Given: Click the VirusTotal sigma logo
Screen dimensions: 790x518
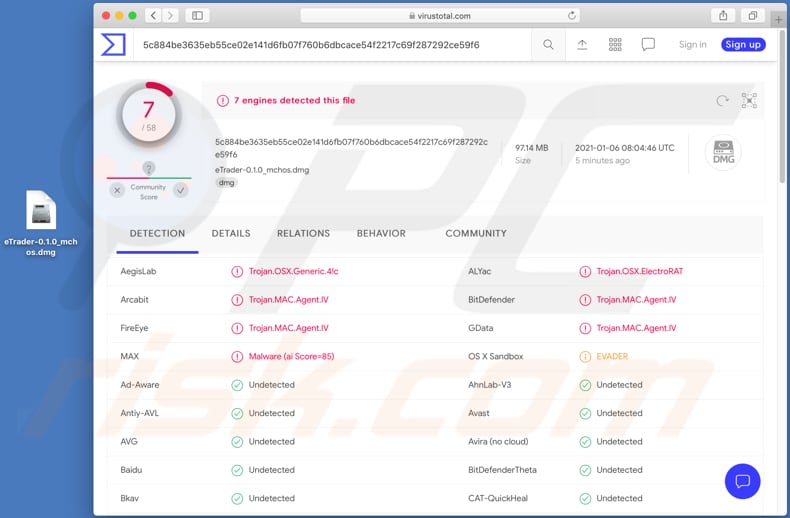Looking at the screenshot, I should click(x=113, y=45).
